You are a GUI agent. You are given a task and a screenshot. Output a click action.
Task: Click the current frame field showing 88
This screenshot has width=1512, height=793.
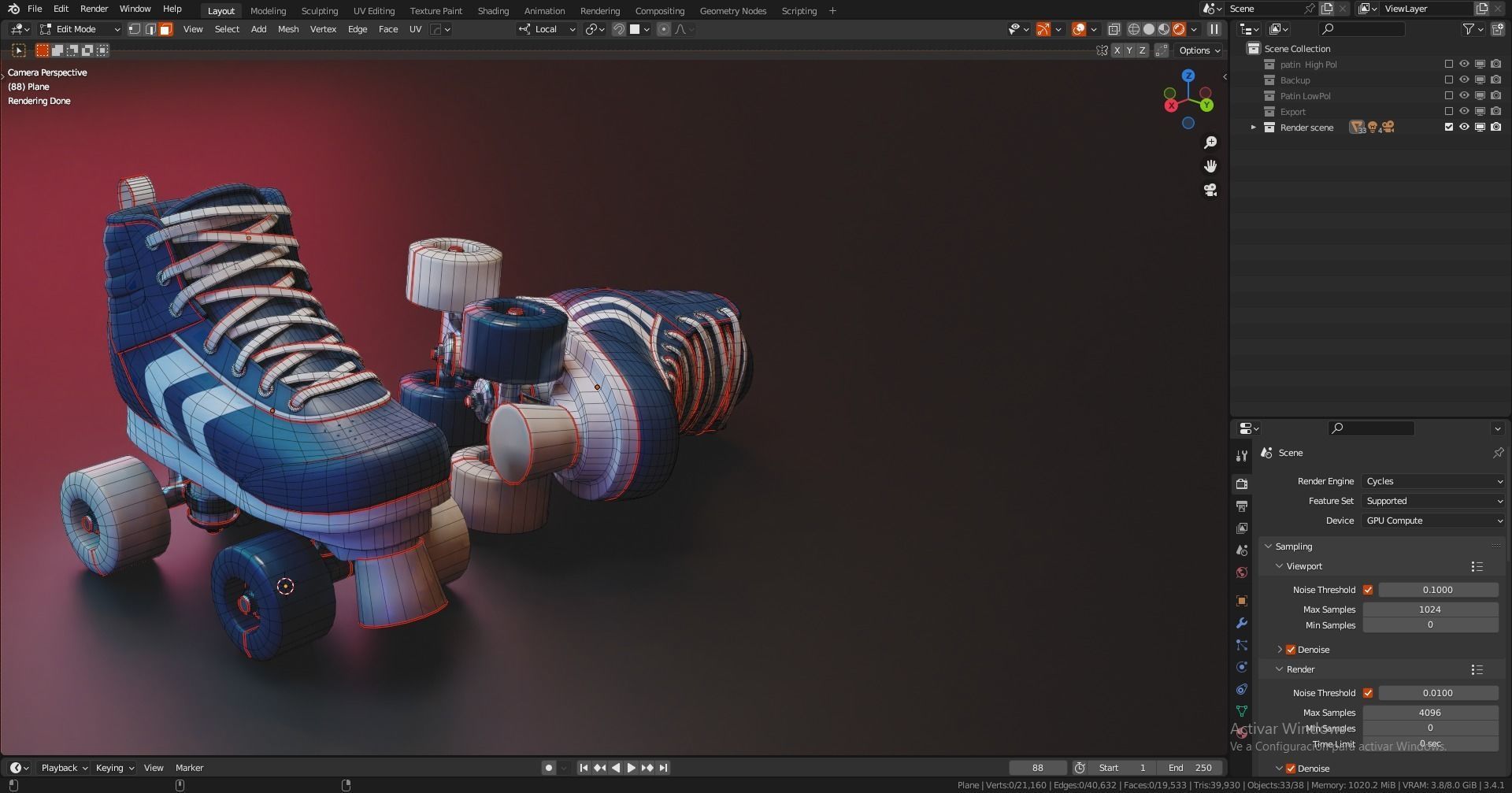[1038, 768]
